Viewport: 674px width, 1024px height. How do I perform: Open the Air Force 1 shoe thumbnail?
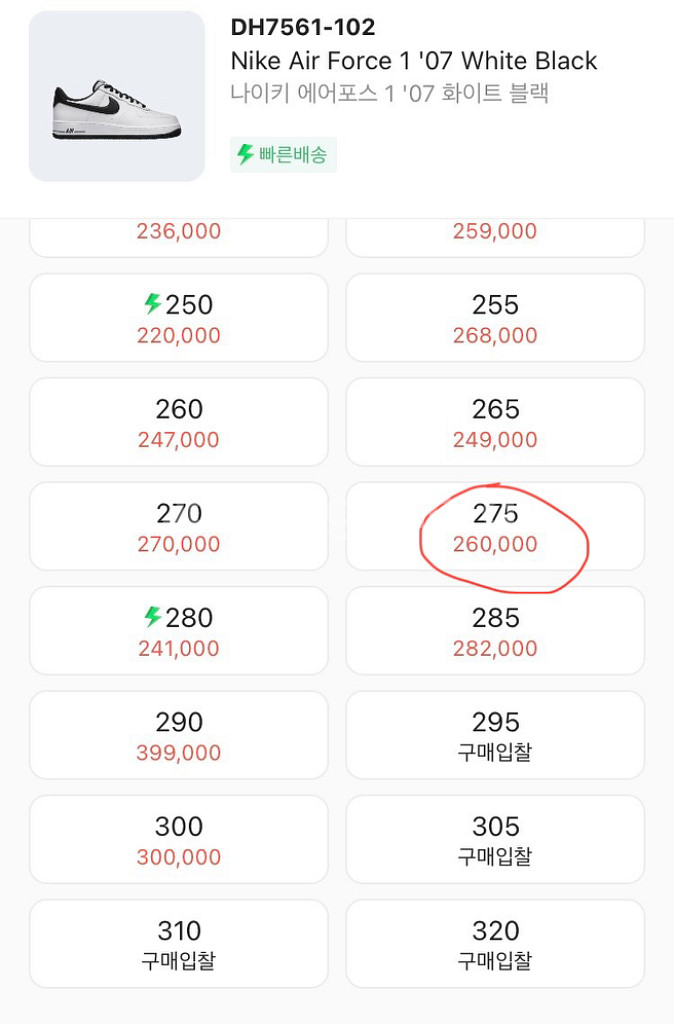tap(117, 96)
